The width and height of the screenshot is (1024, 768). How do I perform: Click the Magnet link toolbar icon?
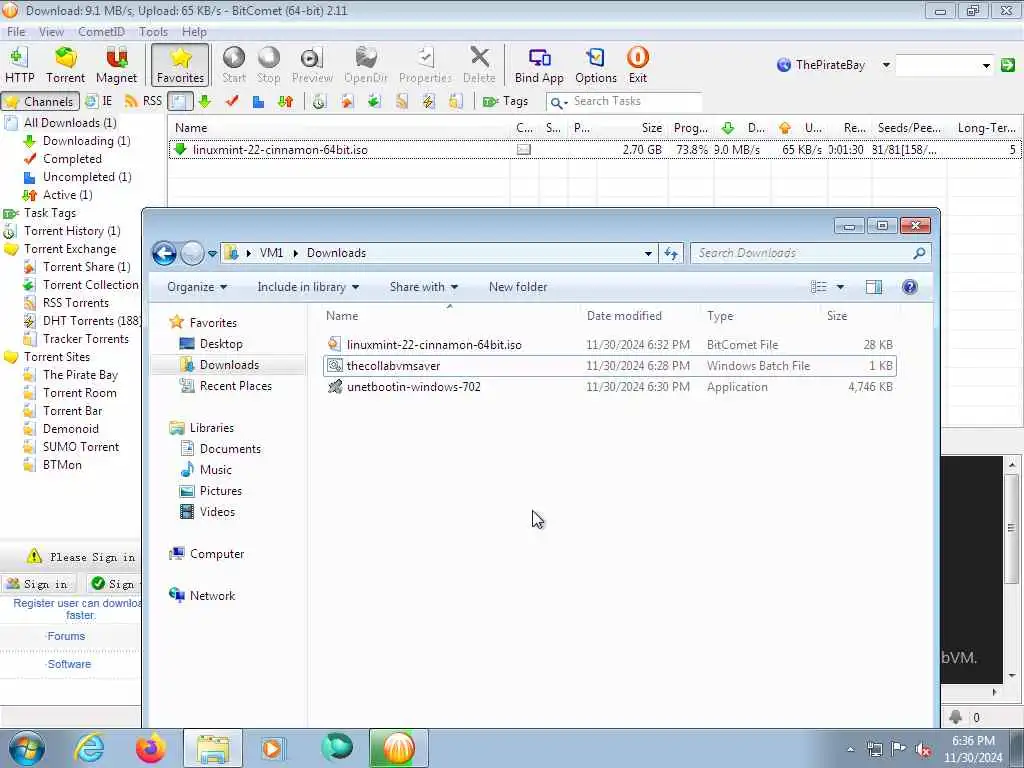[116, 65]
